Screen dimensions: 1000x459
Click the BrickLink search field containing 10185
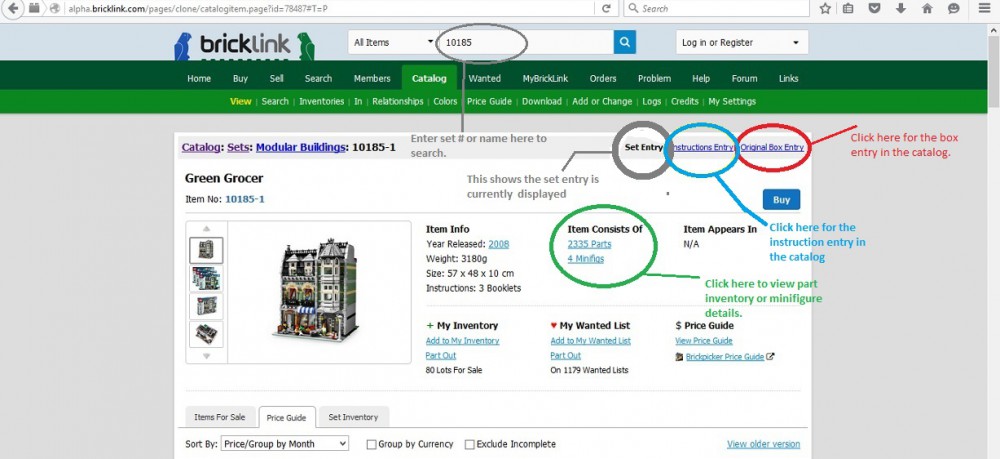click(x=525, y=43)
